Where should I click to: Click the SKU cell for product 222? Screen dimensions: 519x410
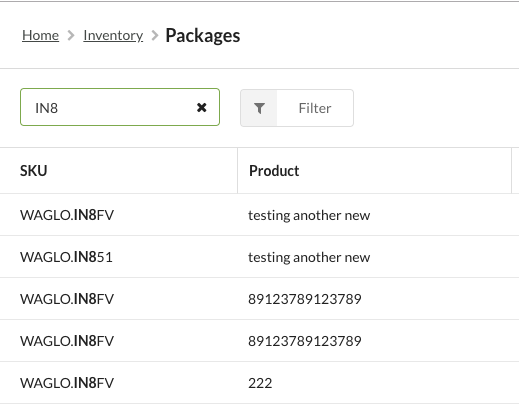tap(67, 383)
